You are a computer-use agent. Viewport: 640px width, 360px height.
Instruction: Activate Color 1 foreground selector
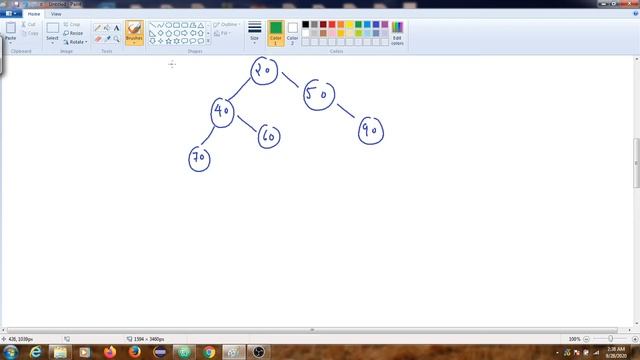pyautogui.click(x=276, y=33)
